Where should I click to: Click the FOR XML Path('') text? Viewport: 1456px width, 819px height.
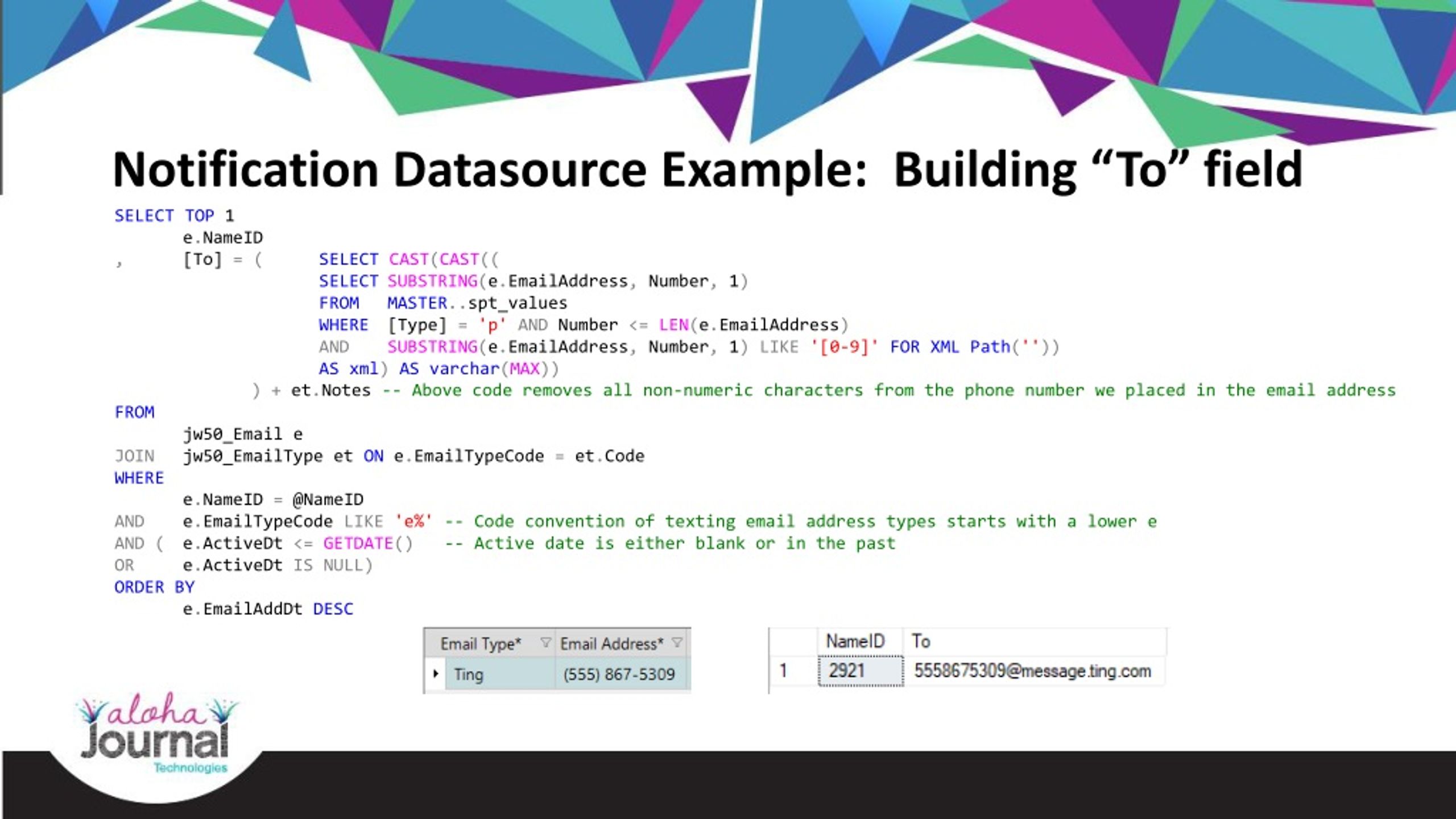point(974,347)
